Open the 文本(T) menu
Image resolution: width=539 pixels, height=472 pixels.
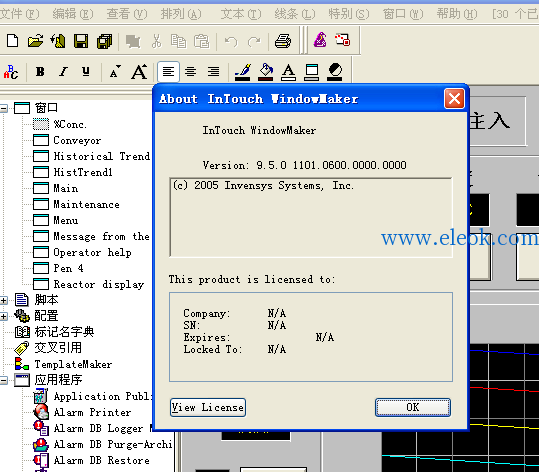pos(241,14)
